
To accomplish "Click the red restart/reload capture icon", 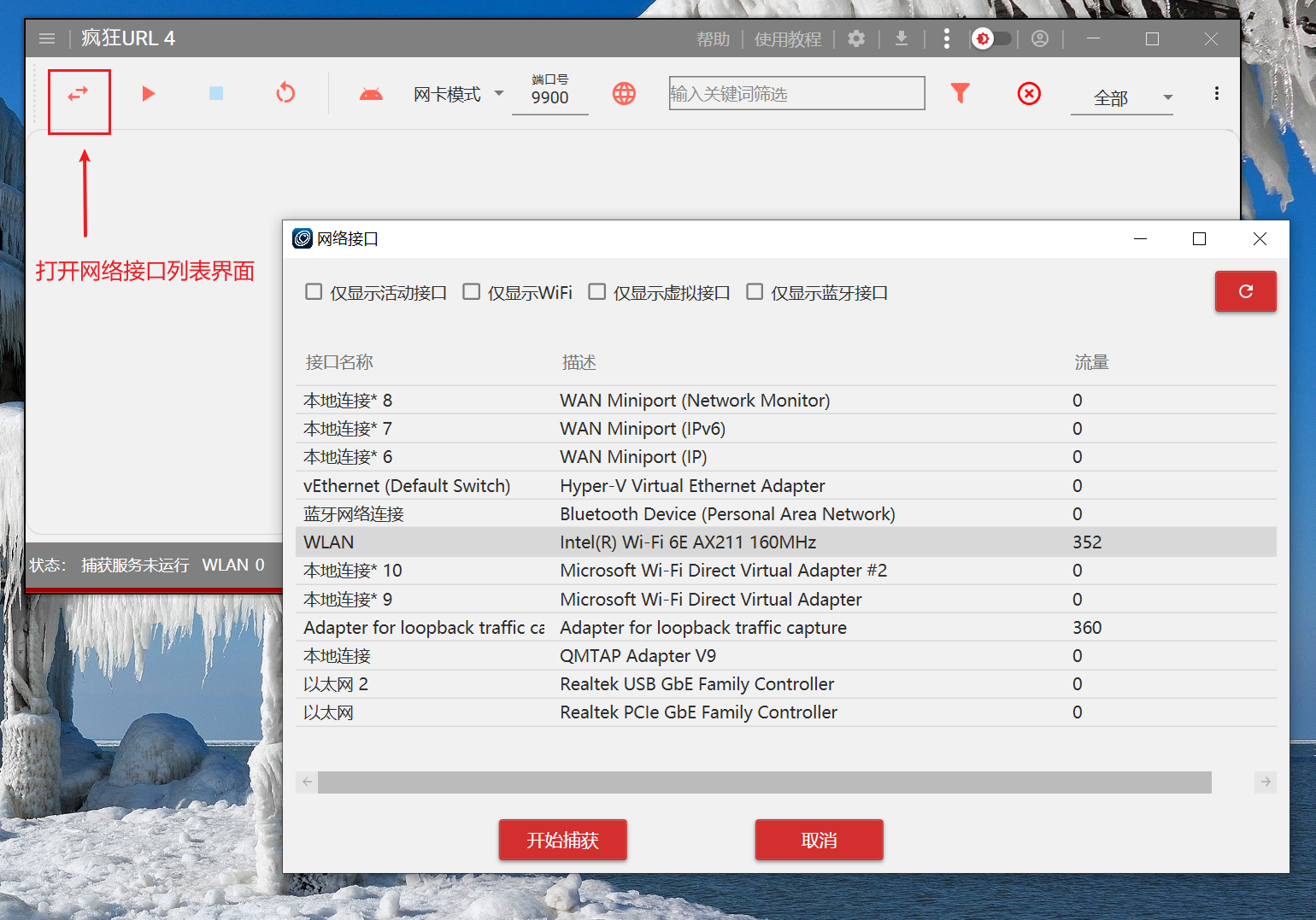I will tap(285, 93).
